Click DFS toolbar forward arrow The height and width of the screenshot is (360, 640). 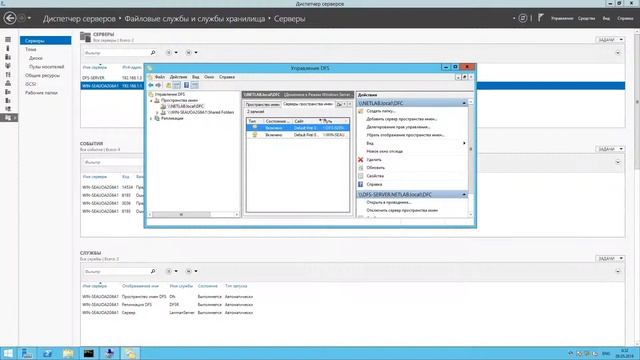(x=158, y=85)
